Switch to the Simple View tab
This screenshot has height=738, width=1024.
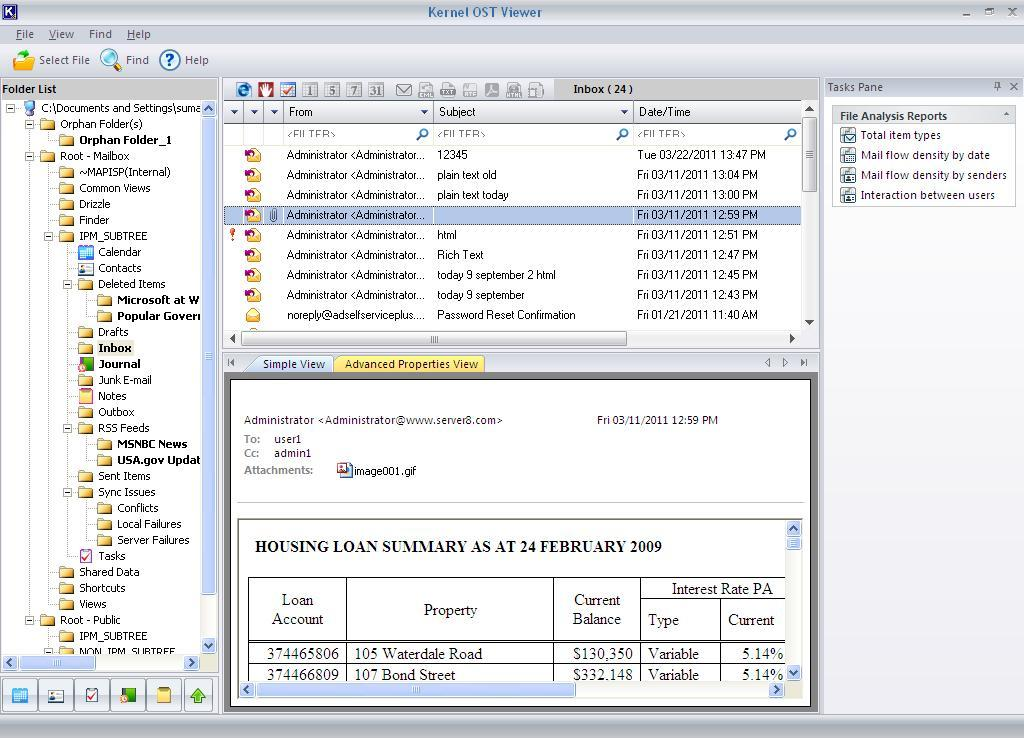[x=293, y=364]
